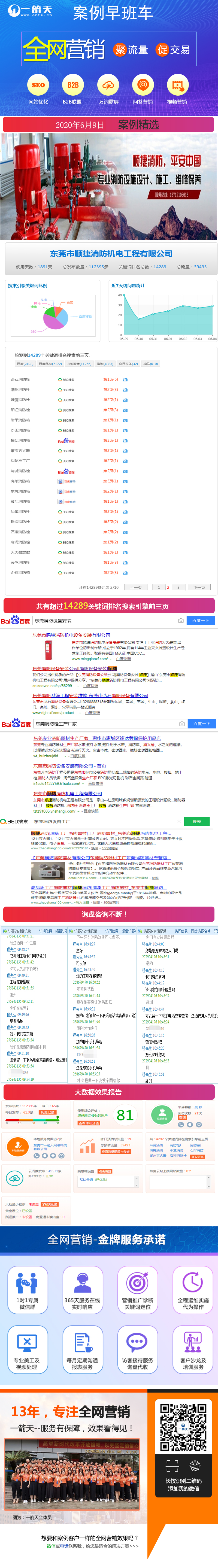The height and width of the screenshot is (1568, 218).
Task: Click the rank link in 肇庆灭火器 row
Action: [x=111, y=451]
